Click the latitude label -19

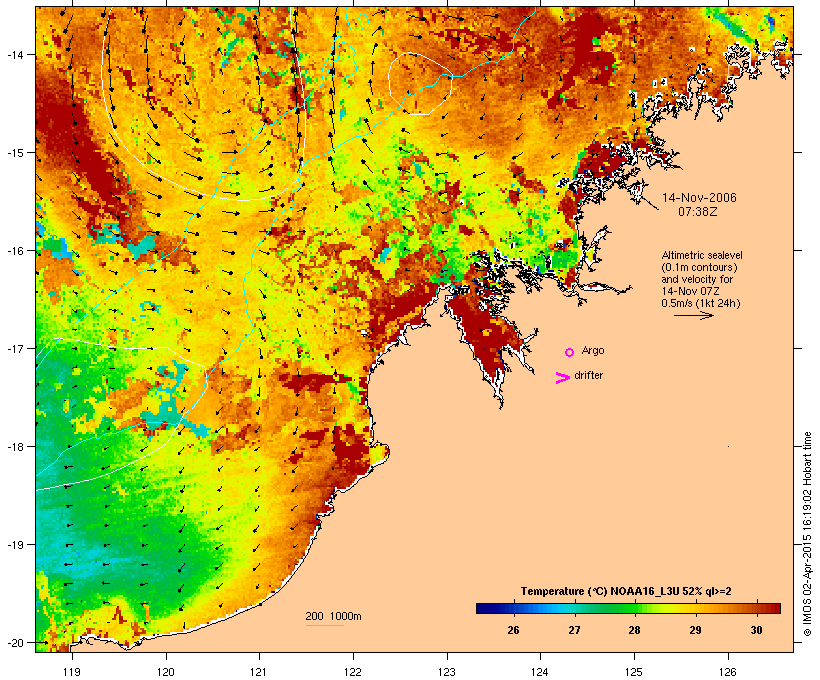[x=14, y=545]
